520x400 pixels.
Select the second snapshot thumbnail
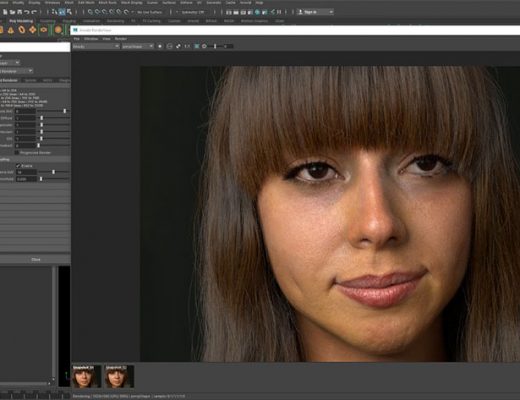(119, 376)
